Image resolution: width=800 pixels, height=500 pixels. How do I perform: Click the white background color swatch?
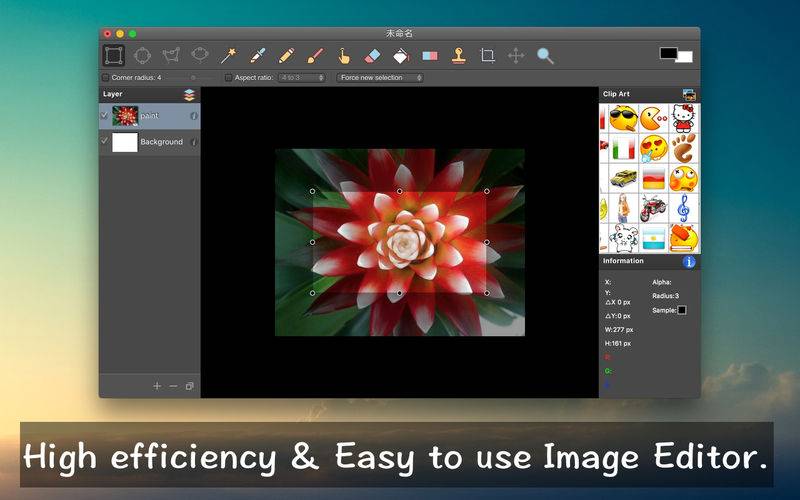coord(685,57)
